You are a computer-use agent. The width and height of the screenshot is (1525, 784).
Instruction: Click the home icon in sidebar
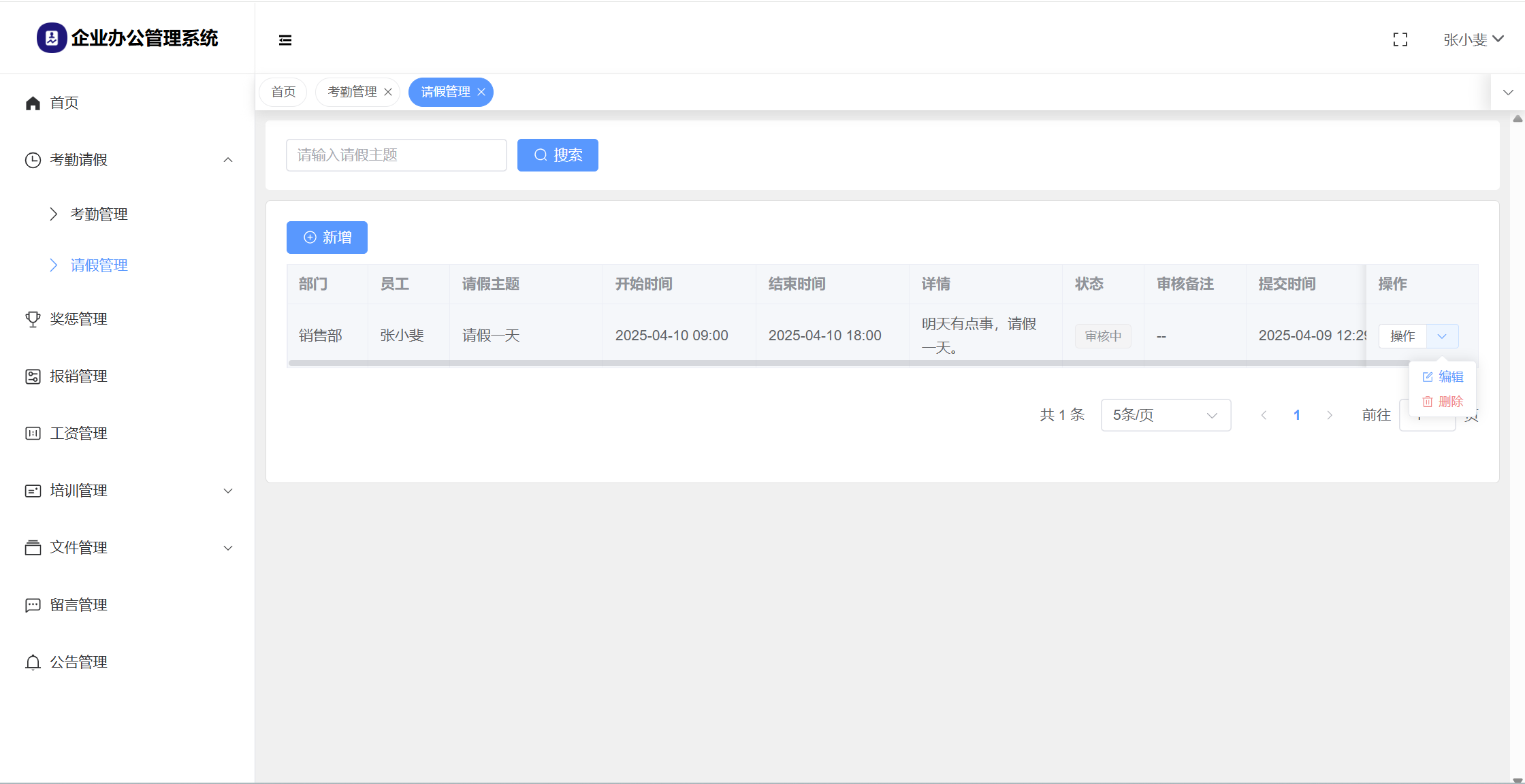coord(33,103)
